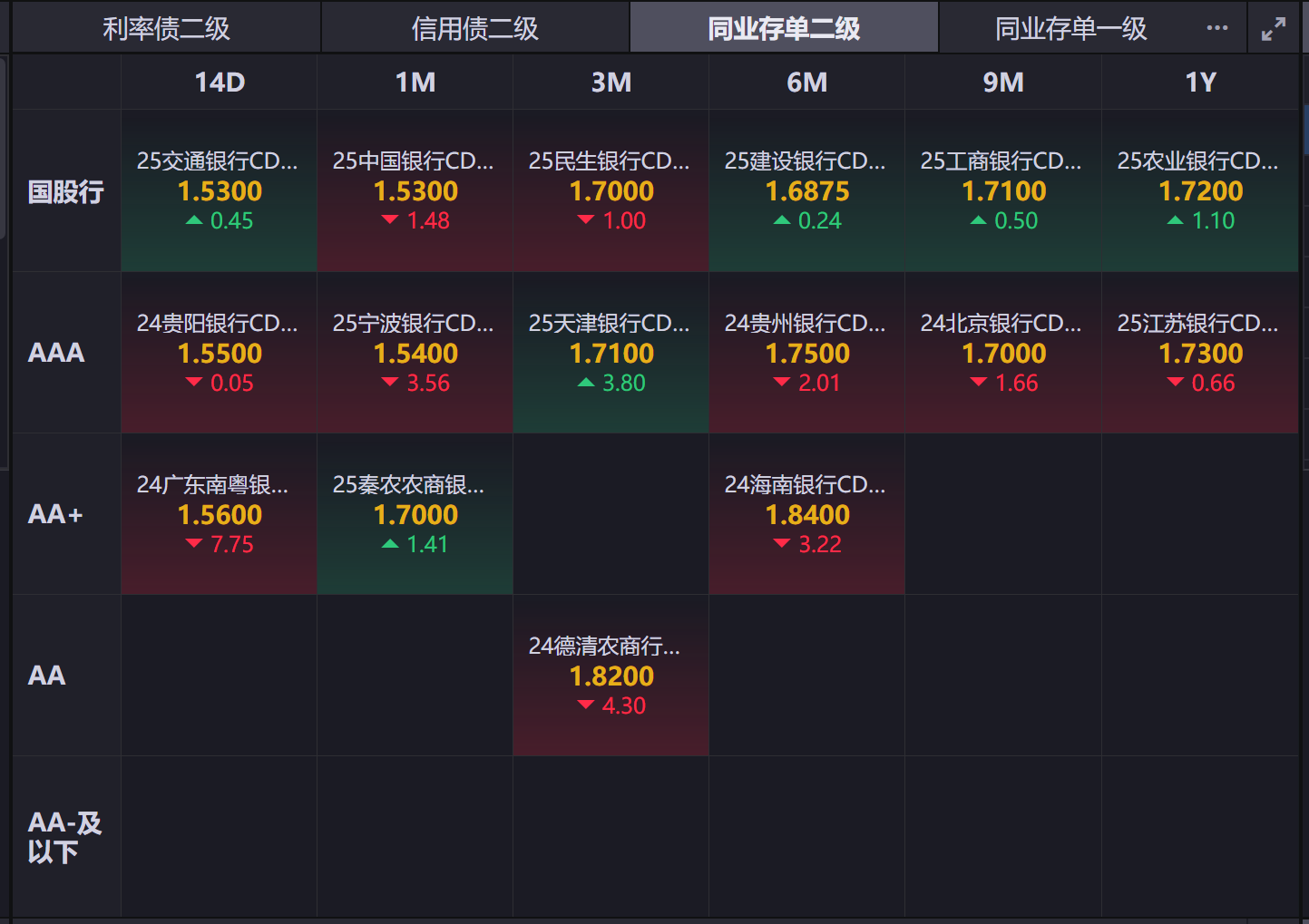The height and width of the screenshot is (924, 1309).
Task: Switch to the 信用债二级 tab
Action: [x=474, y=29]
